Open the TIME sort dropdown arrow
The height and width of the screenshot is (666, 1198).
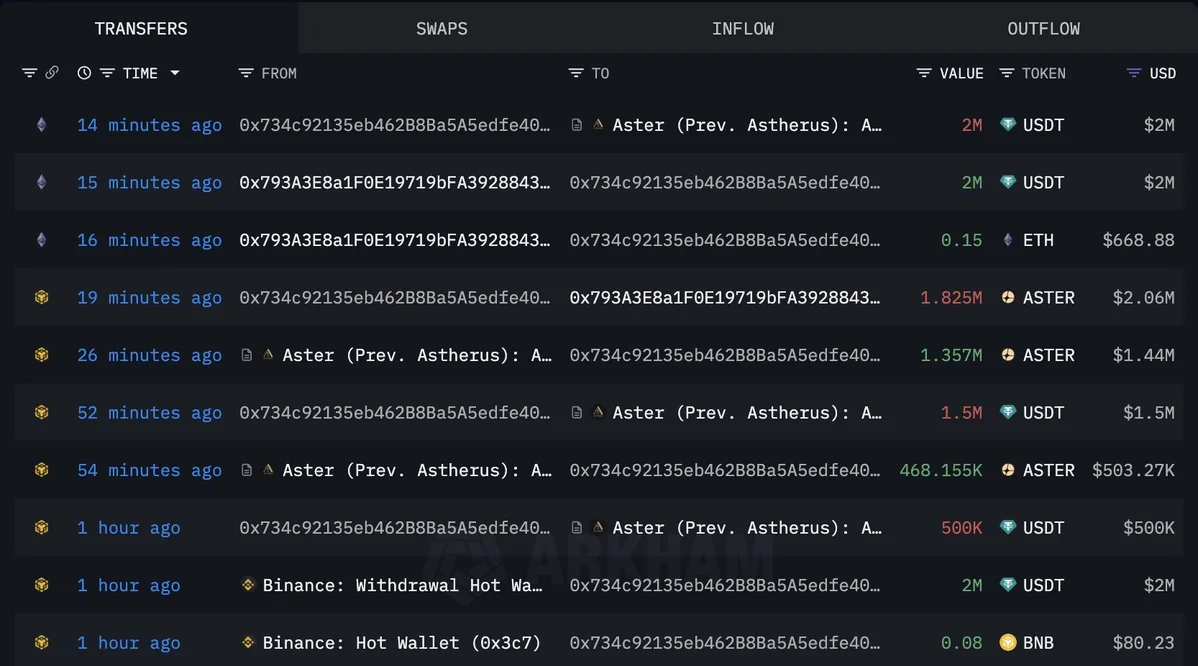[175, 73]
